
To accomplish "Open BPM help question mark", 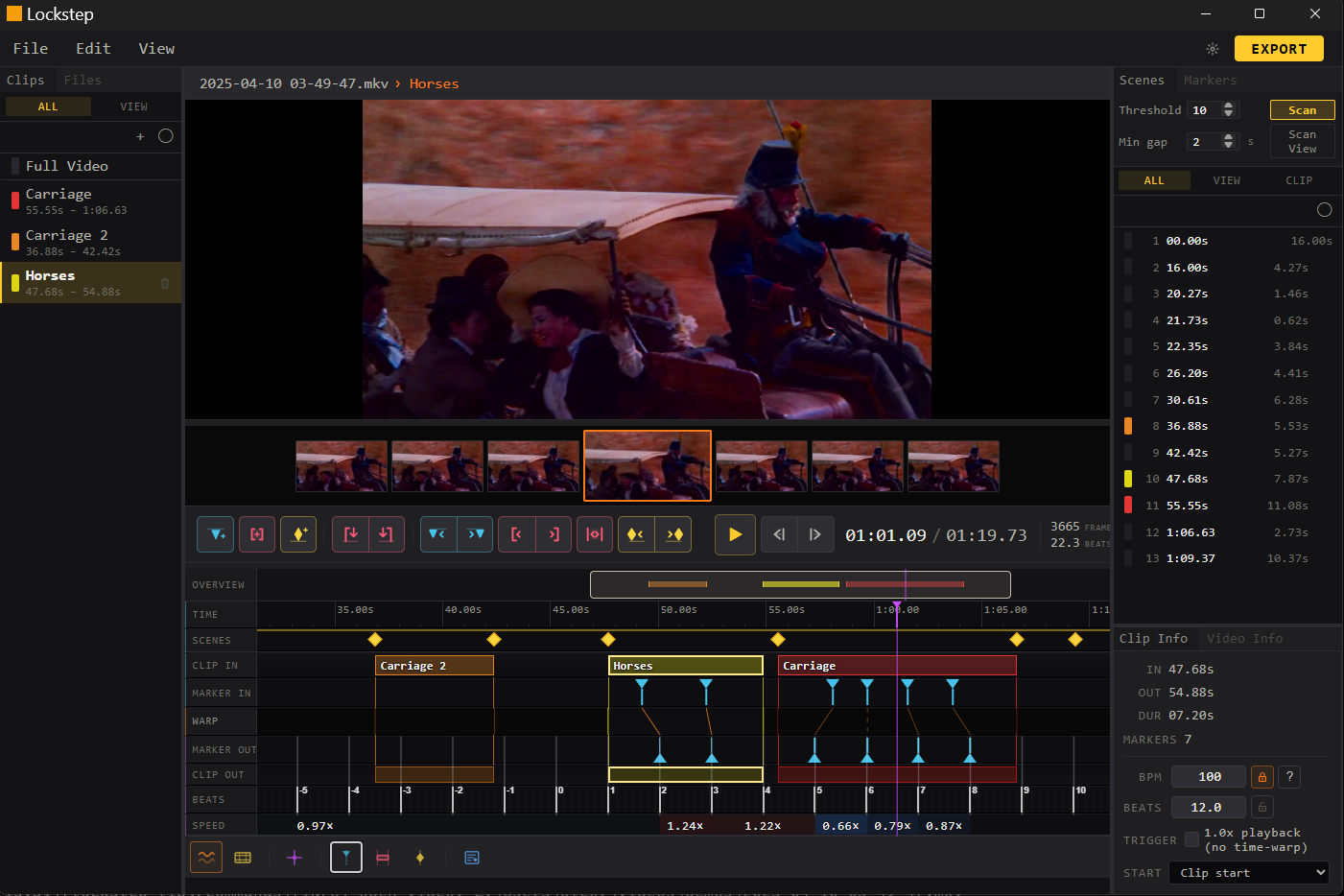I will tap(1290, 777).
